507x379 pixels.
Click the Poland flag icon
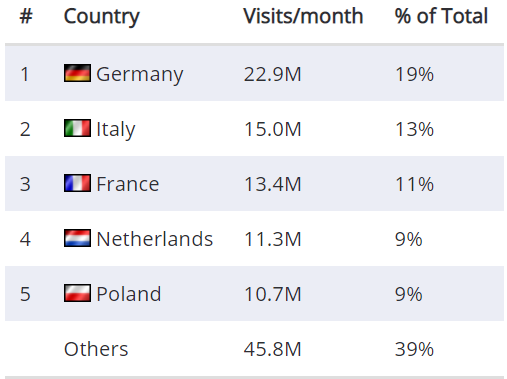[x=77, y=293]
